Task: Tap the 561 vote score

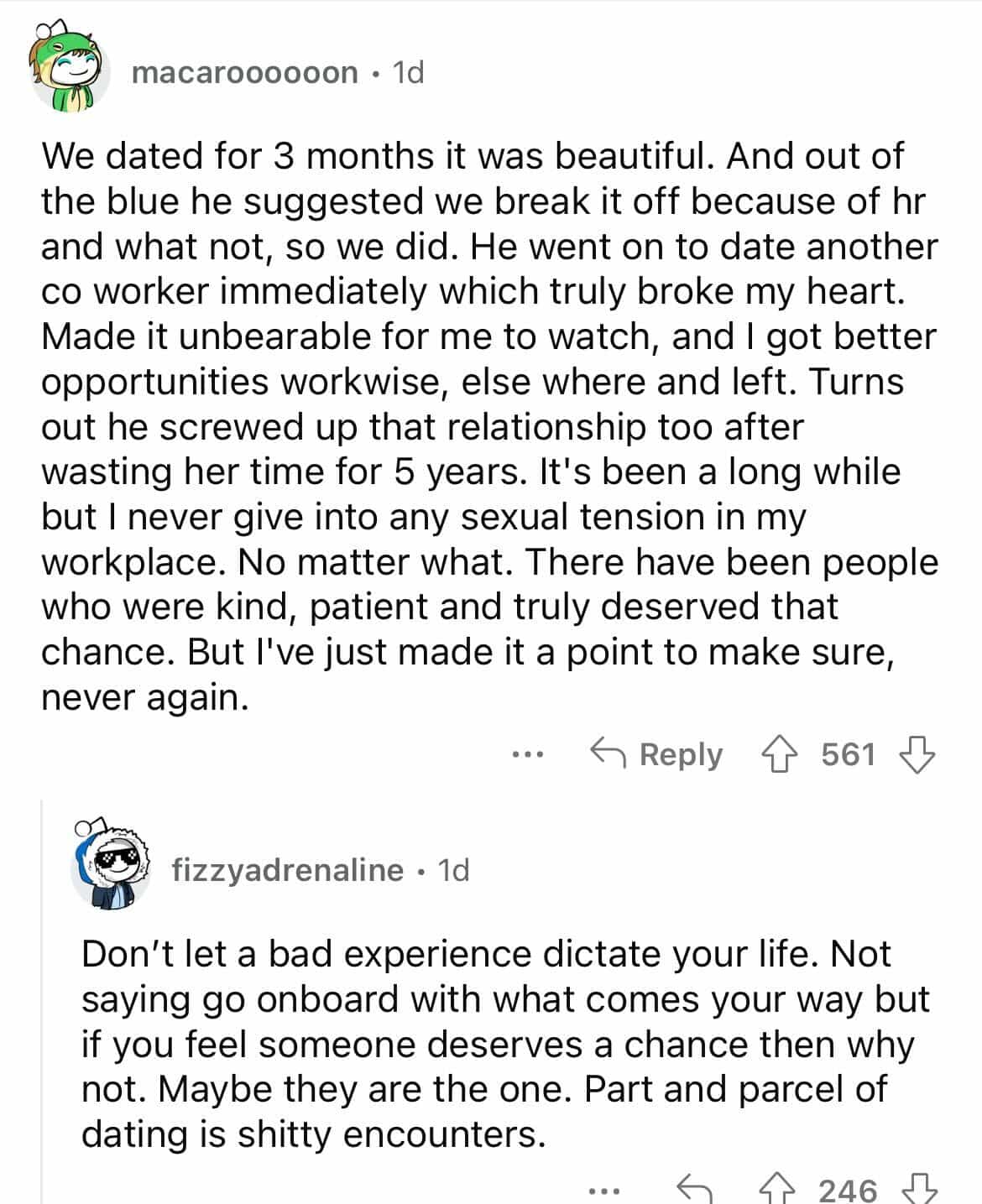Action: pos(848,754)
